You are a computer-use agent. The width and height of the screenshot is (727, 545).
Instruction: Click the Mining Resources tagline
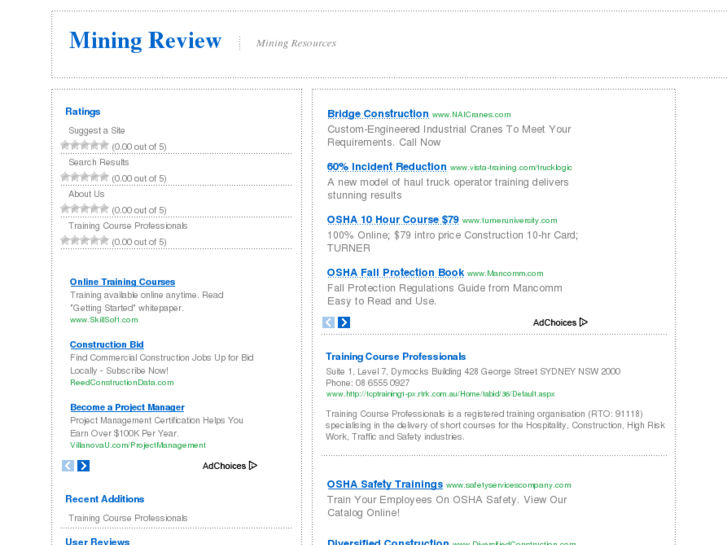(296, 43)
